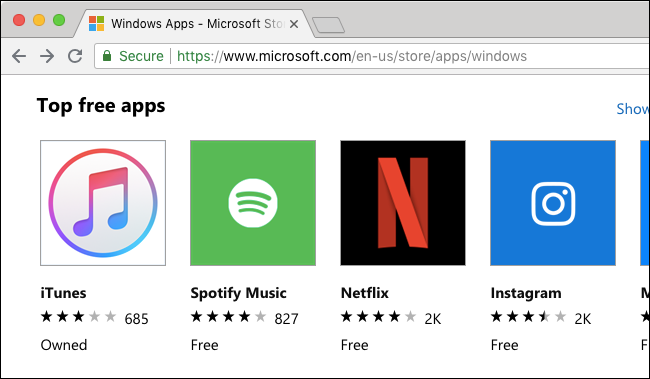650x379 pixels.
Task: Check the Netflix star rating row
Action: tap(391, 318)
